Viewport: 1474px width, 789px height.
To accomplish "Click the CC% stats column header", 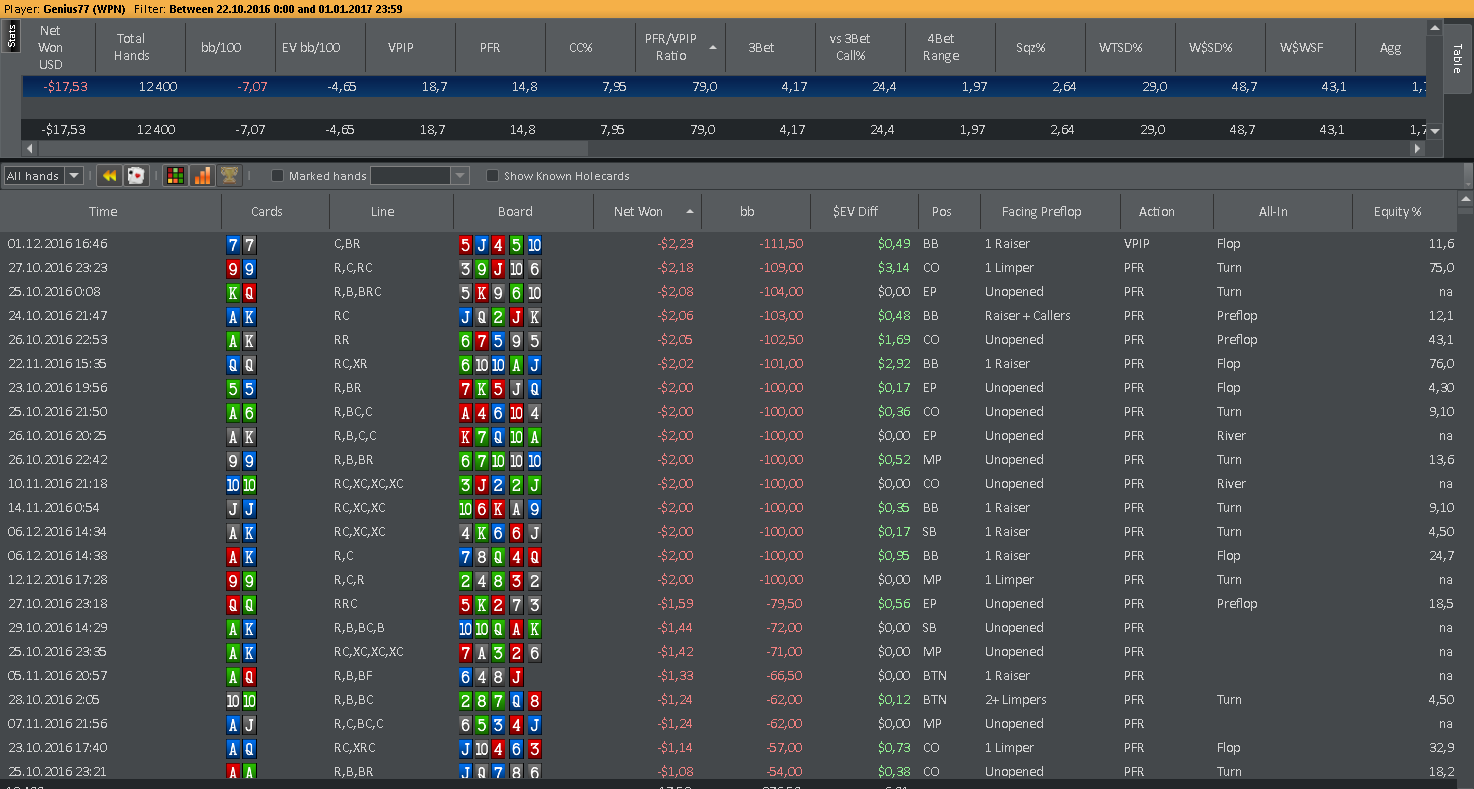I will point(581,47).
